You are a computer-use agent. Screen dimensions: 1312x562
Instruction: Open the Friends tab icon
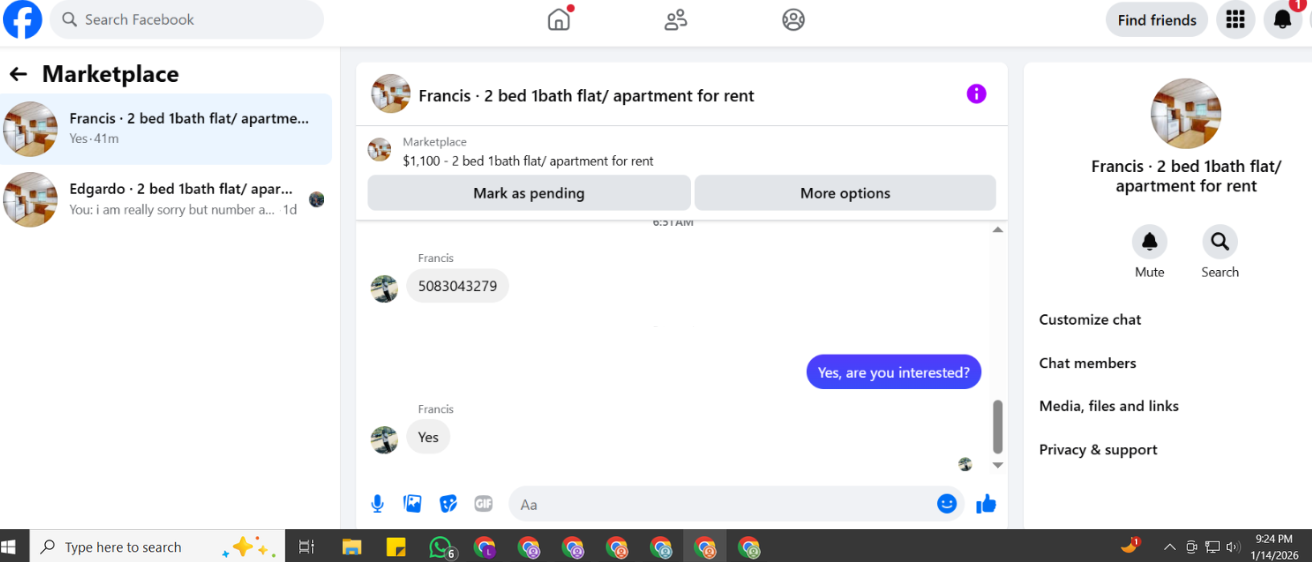676,19
